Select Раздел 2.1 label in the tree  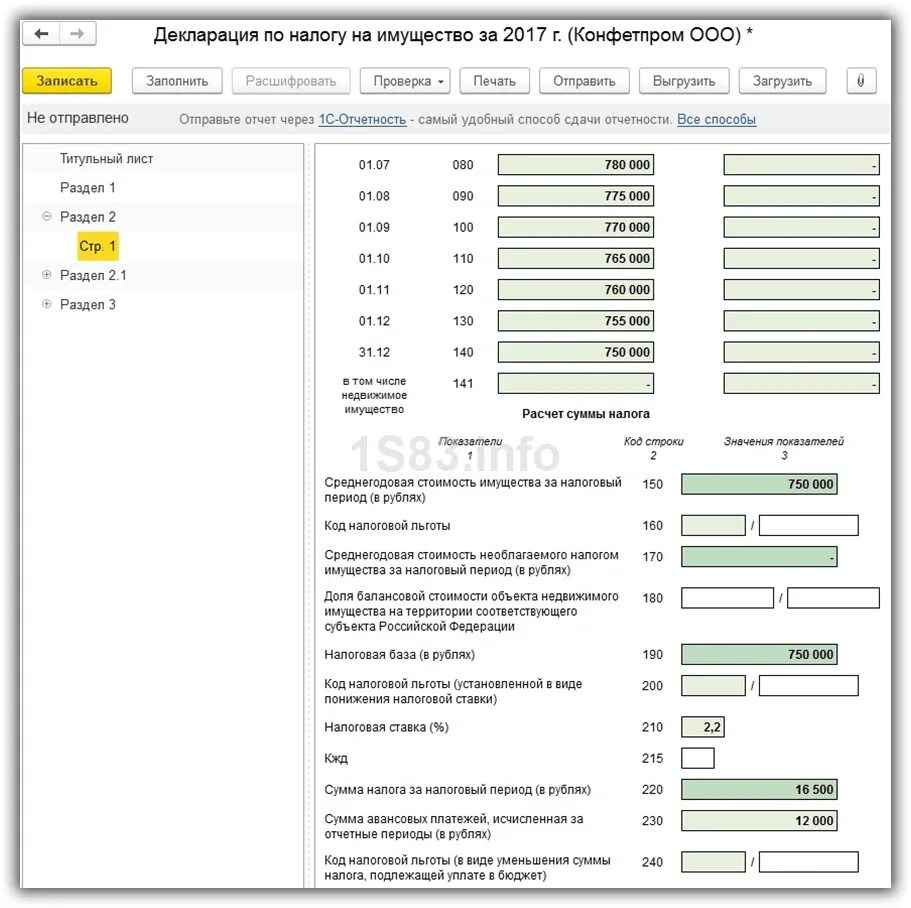(x=93, y=275)
